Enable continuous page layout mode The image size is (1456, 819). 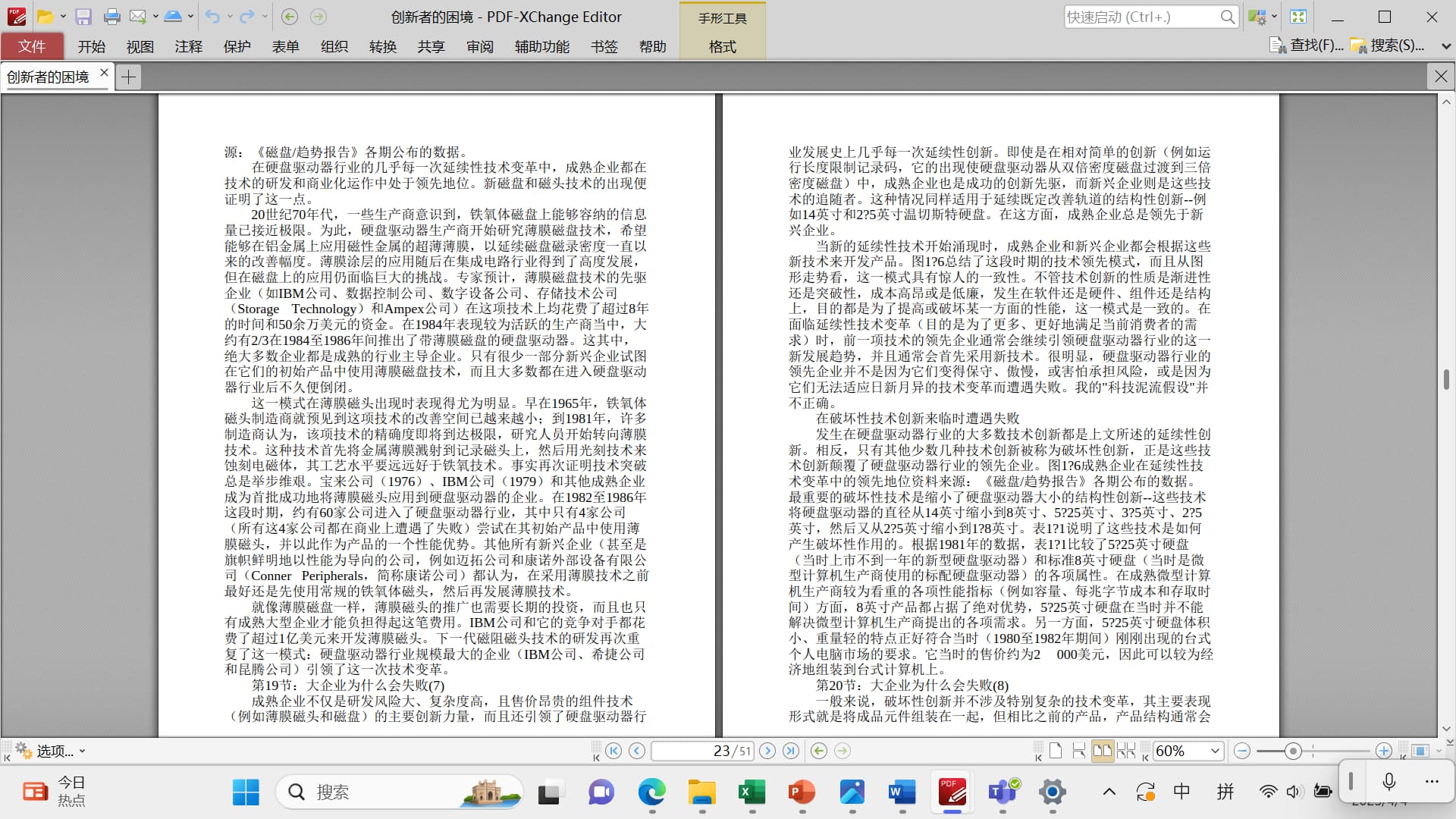1079,751
